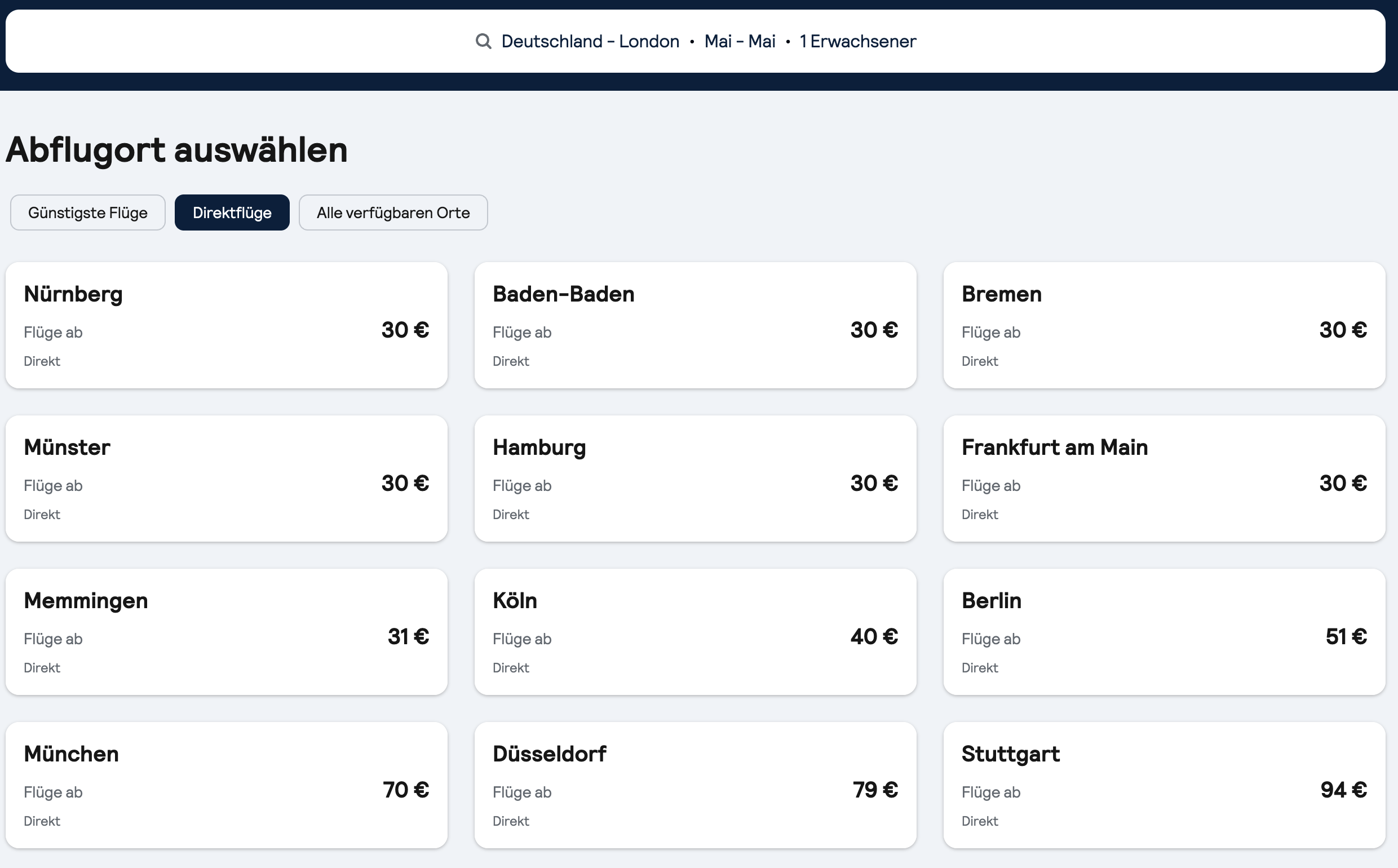Choose the Baden-Baden flight card

tap(695, 325)
